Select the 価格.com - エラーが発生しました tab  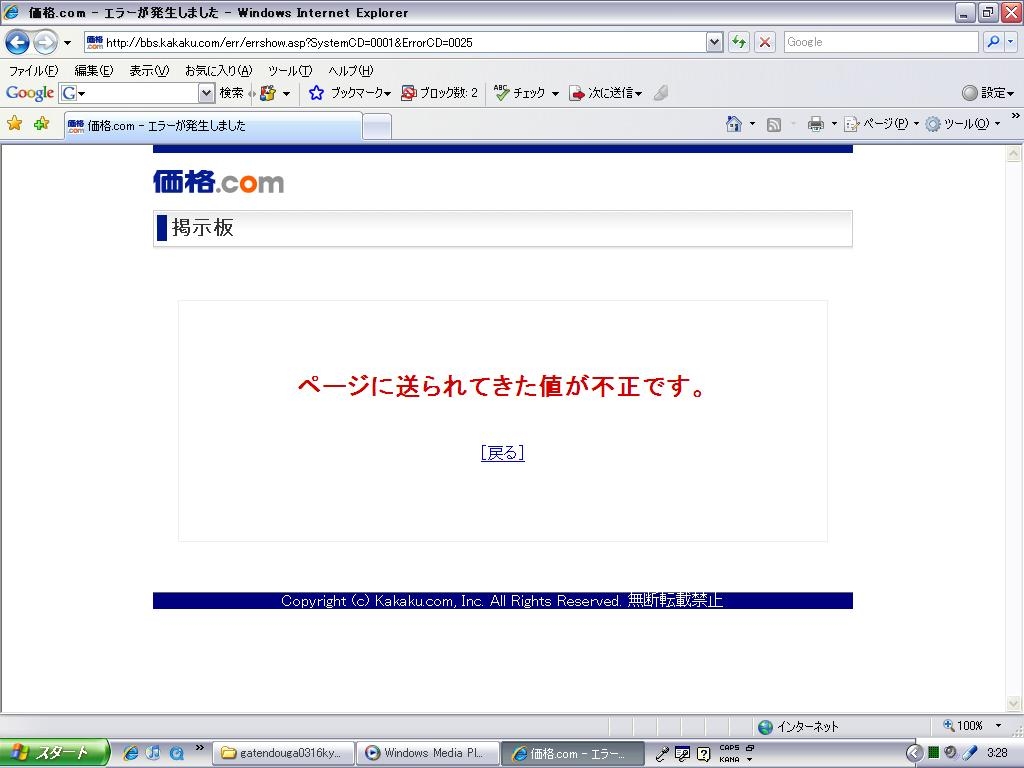coord(213,125)
